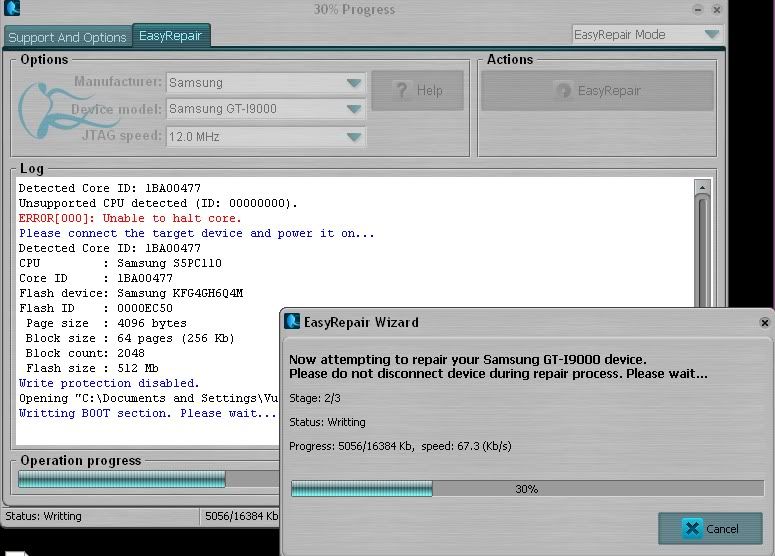The height and width of the screenshot is (556, 775).
Task: Click the '30% Progress' window title
Action: pyautogui.click(x=354, y=9)
